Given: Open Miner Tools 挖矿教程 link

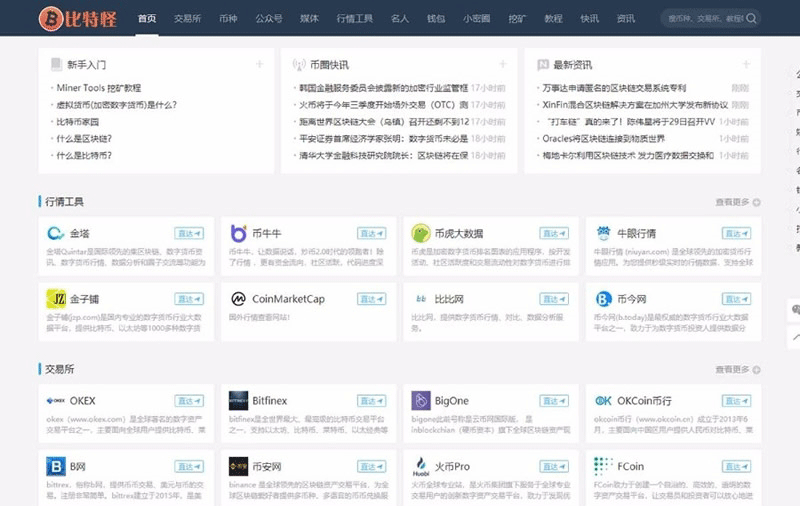Looking at the screenshot, I should (98, 88).
